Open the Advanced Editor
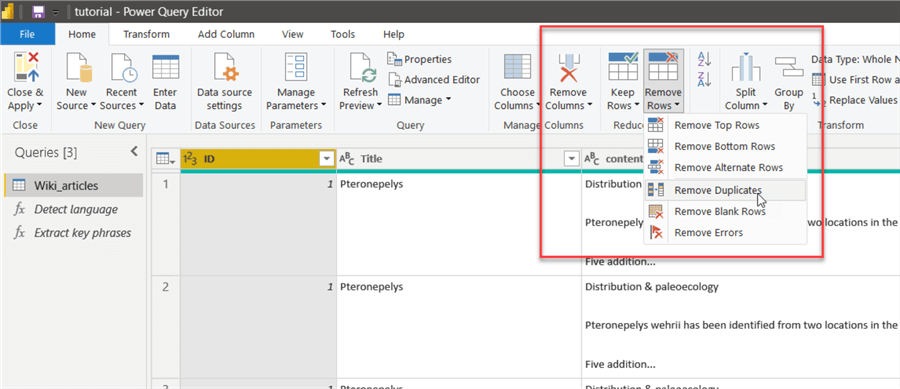This screenshot has height=389, width=900. [434, 80]
